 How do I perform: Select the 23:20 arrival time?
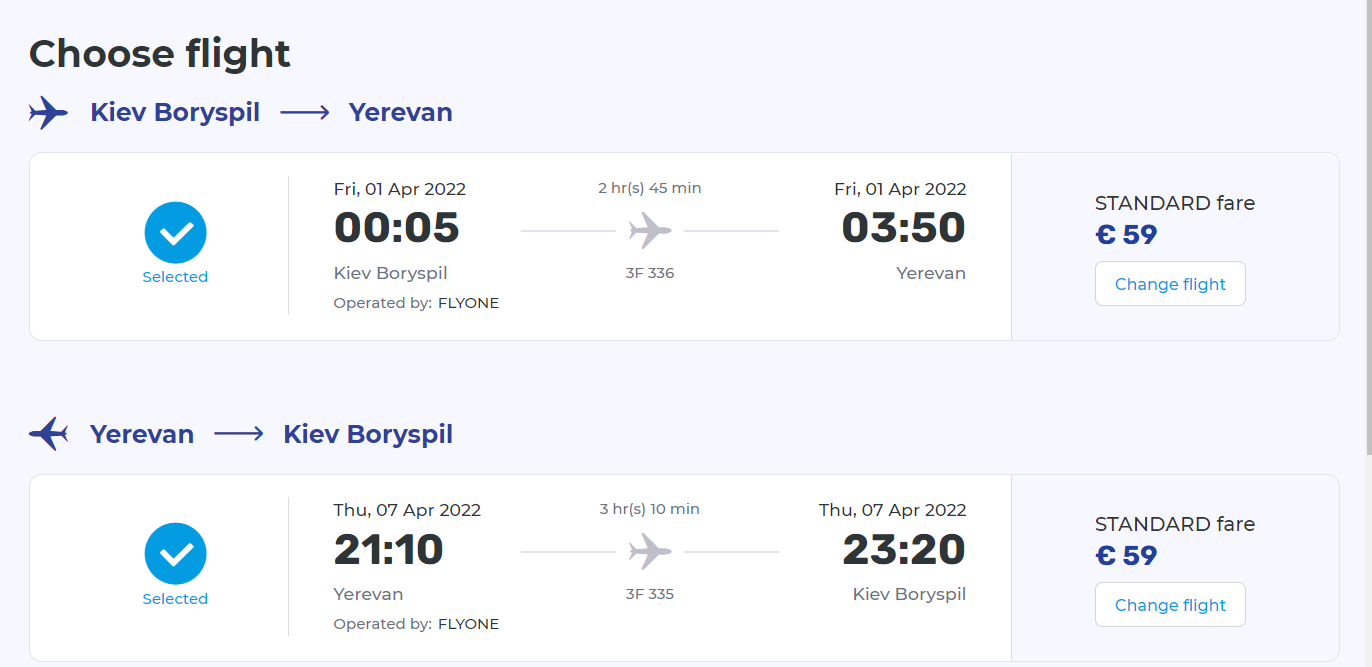pos(904,549)
